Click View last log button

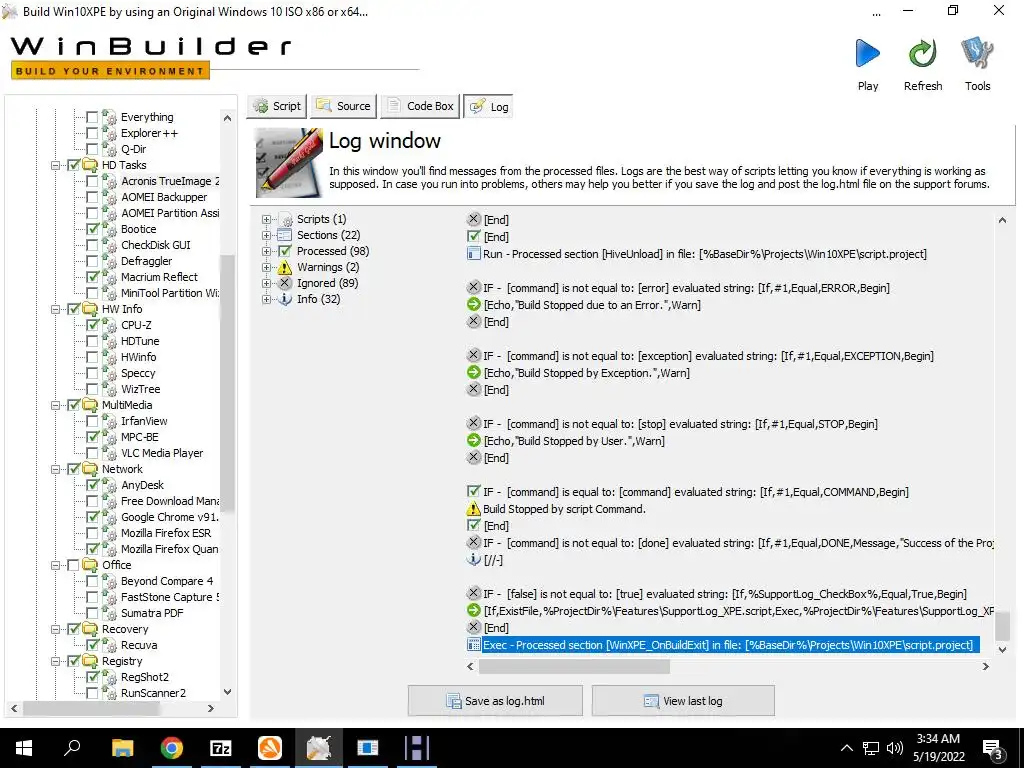(683, 701)
